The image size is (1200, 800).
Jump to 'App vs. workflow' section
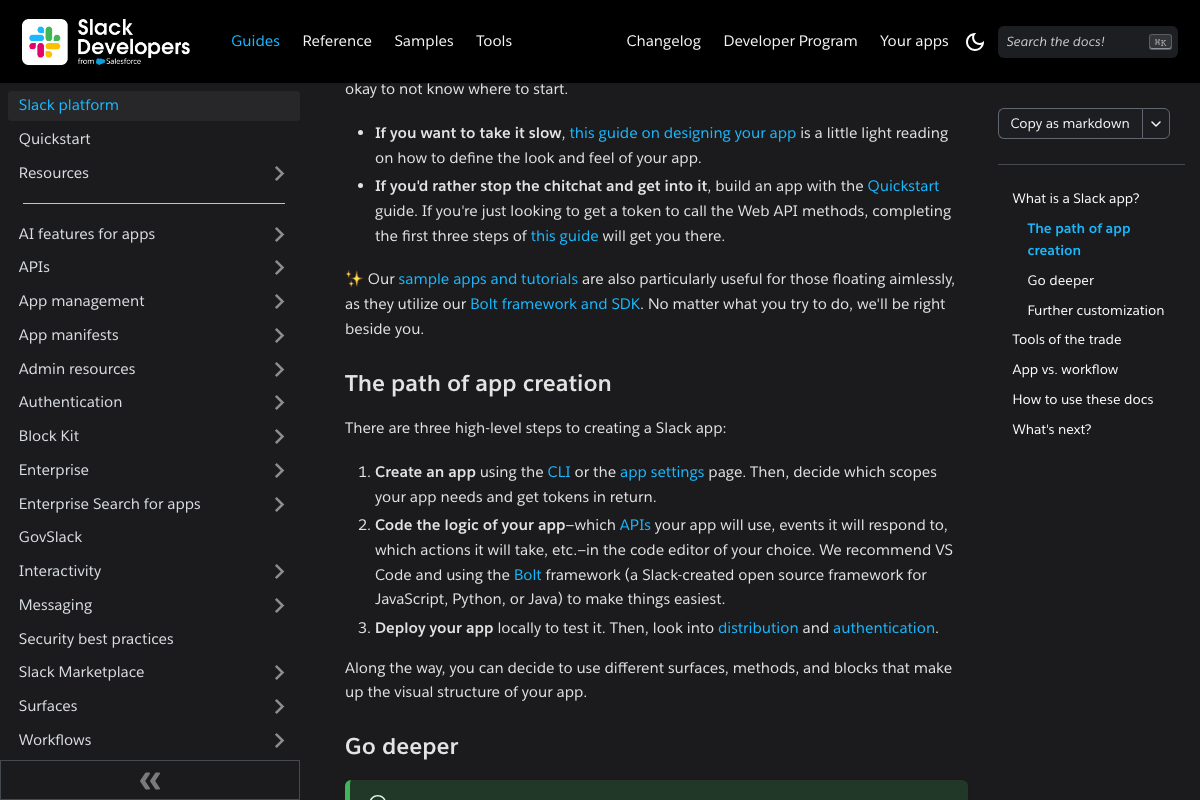click(1065, 369)
